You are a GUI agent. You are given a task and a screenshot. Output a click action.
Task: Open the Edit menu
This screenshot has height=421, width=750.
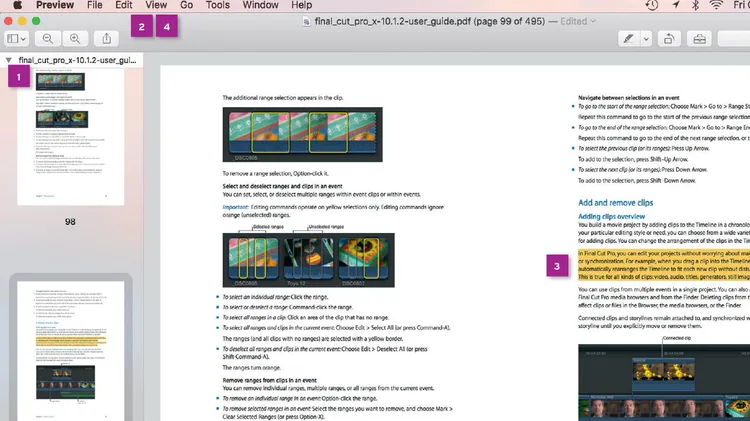(123, 5)
